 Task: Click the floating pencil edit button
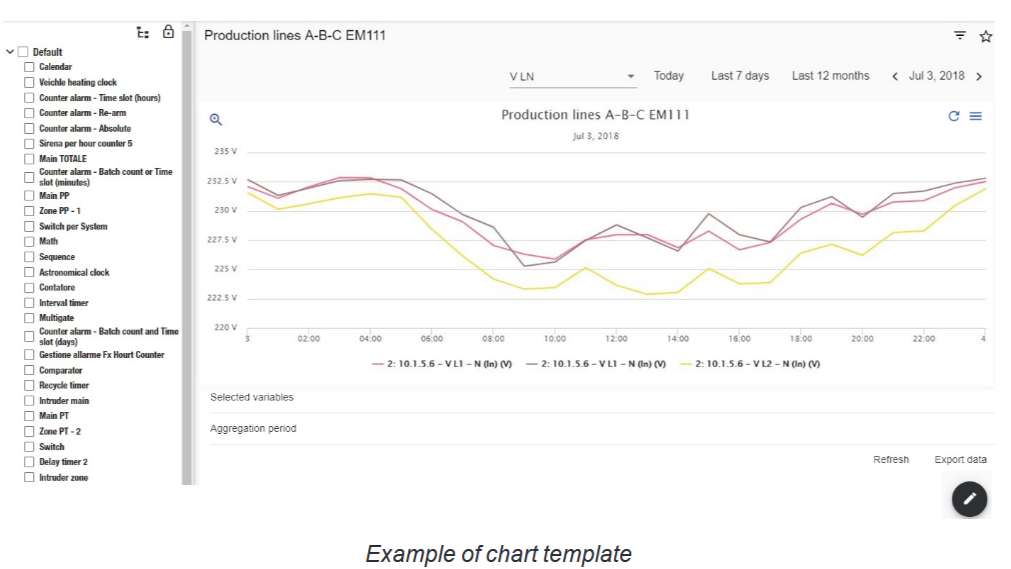(x=969, y=499)
